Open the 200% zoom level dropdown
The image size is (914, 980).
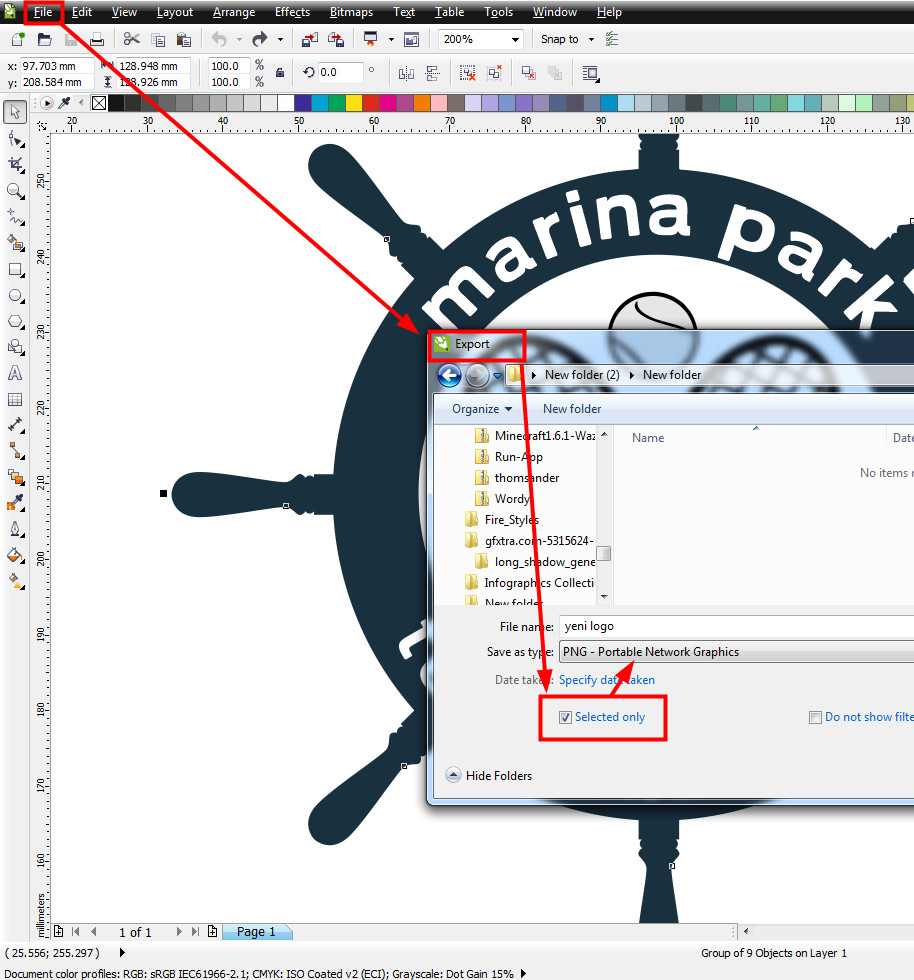click(515, 39)
